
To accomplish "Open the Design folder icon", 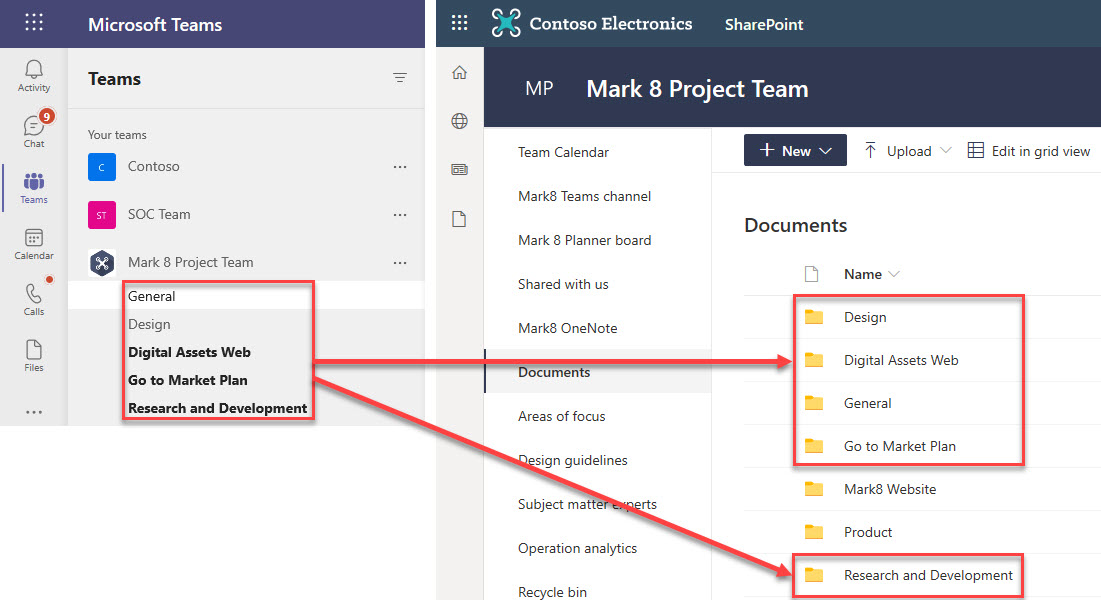I will [x=814, y=317].
